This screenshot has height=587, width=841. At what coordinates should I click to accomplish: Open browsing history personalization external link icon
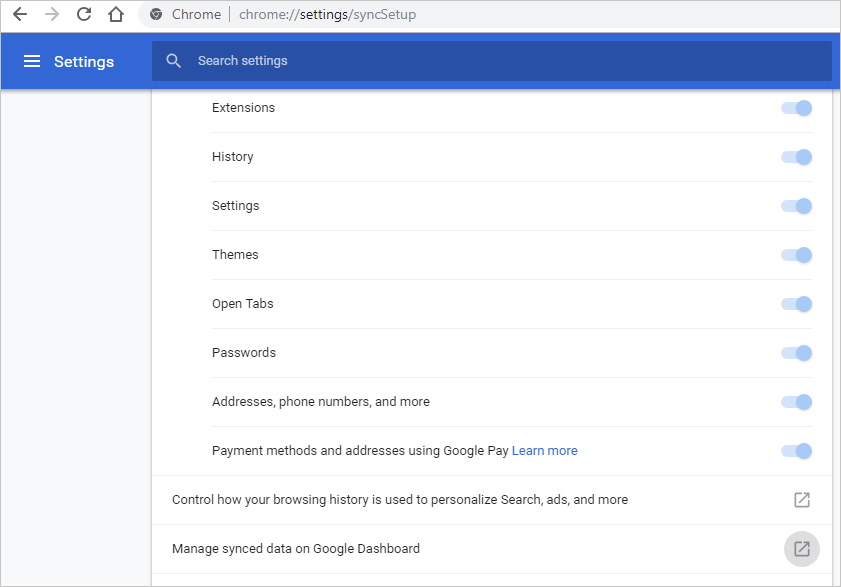[802, 500]
